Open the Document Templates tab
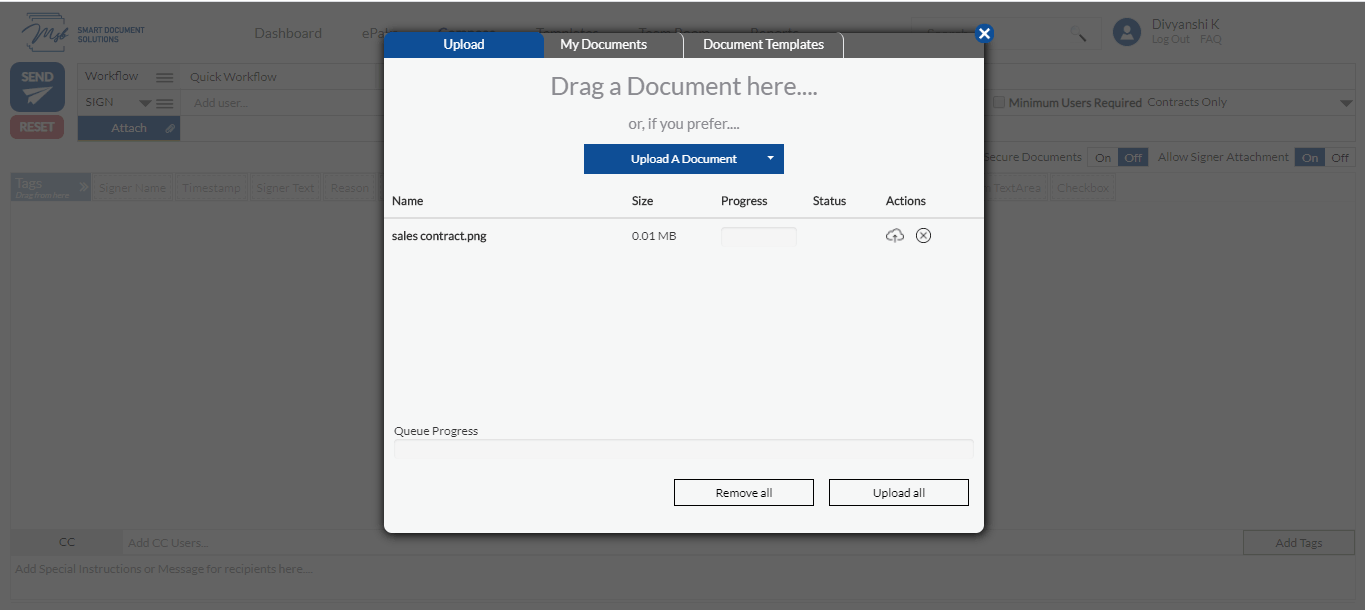The image size is (1365, 610). click(x=763, y=45)
